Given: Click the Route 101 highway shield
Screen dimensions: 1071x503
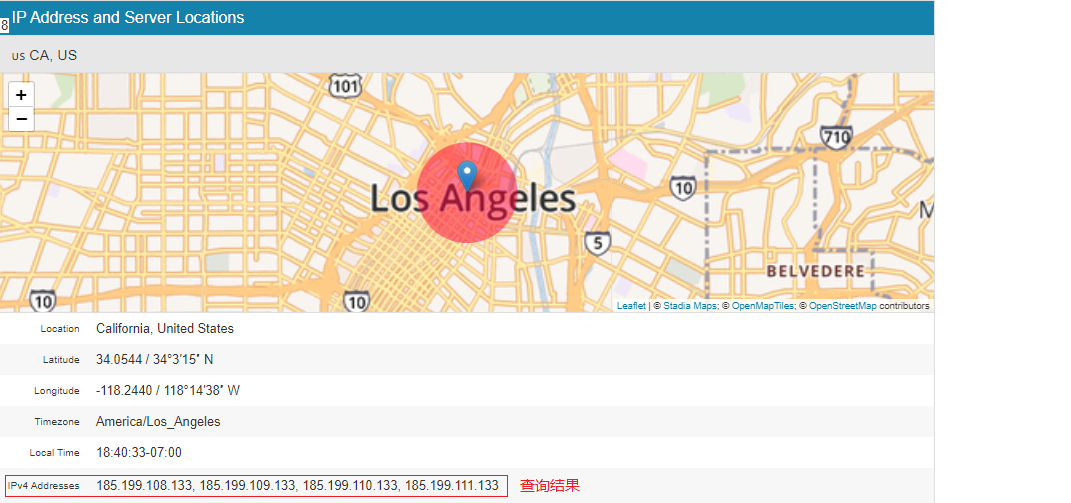Looking at the screenshot, I should coord(344,87).
